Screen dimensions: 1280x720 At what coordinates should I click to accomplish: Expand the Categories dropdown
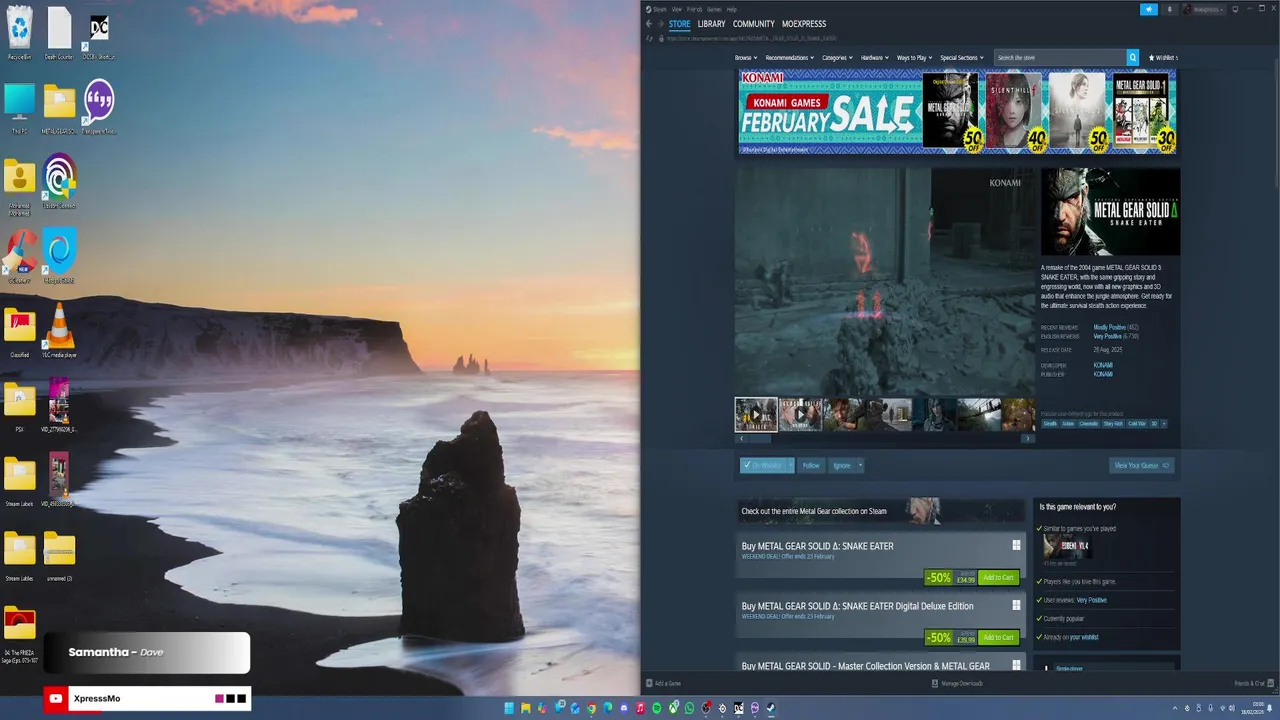(x=837, y=58)
